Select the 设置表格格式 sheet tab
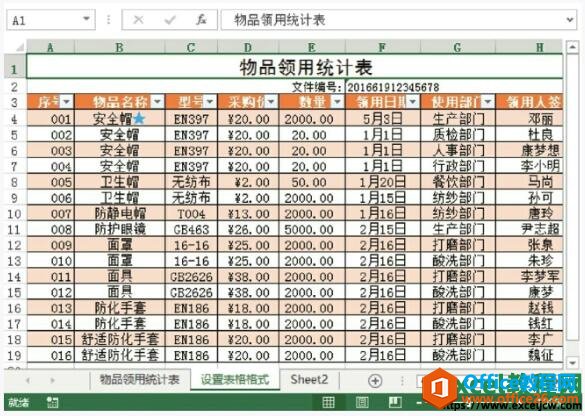 pyautogui.click(x=235, y=380)
